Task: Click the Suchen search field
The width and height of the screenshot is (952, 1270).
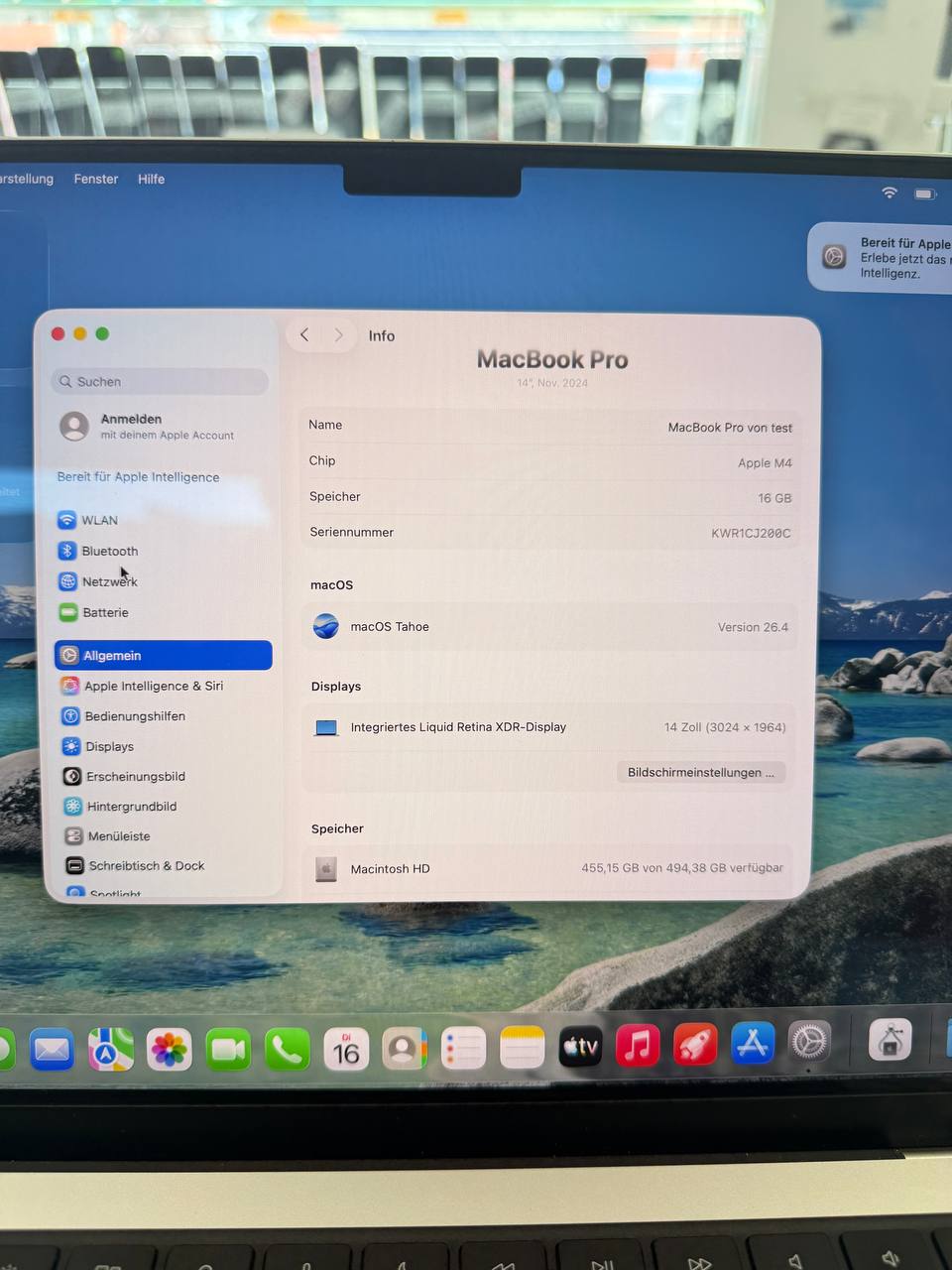Action: coord(160,381)
